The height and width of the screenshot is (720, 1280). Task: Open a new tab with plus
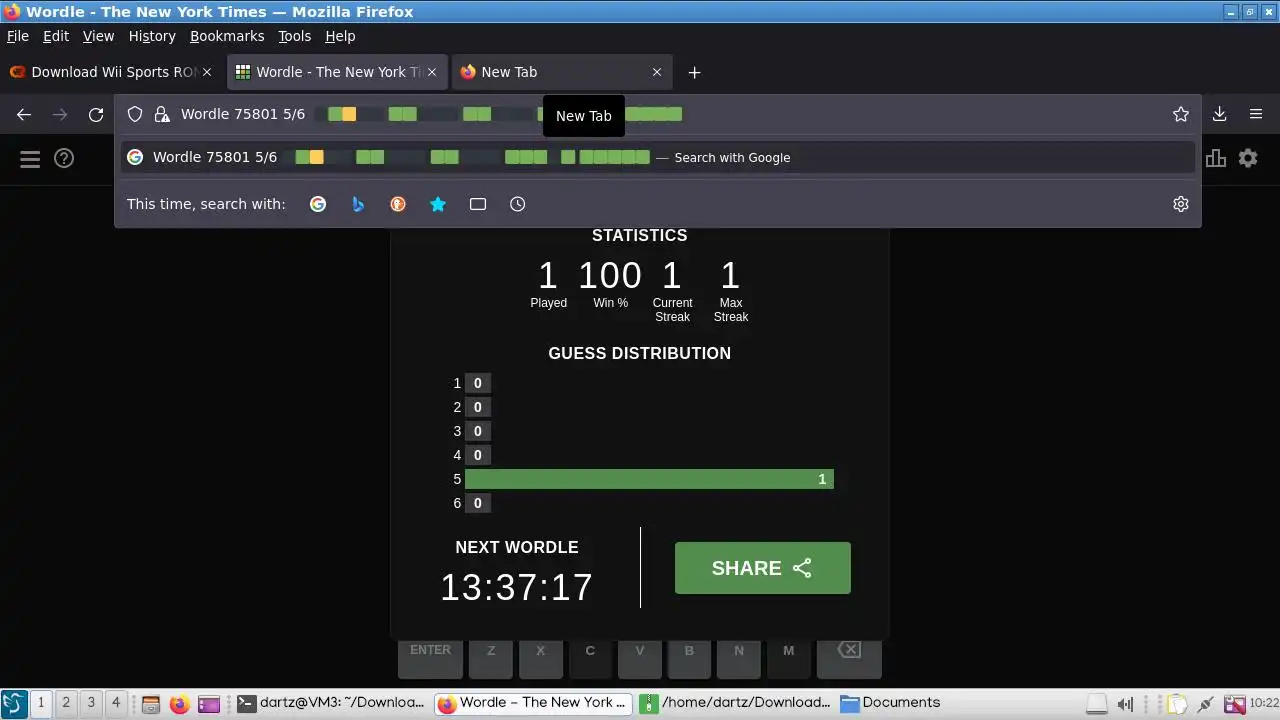click(694, 72)
